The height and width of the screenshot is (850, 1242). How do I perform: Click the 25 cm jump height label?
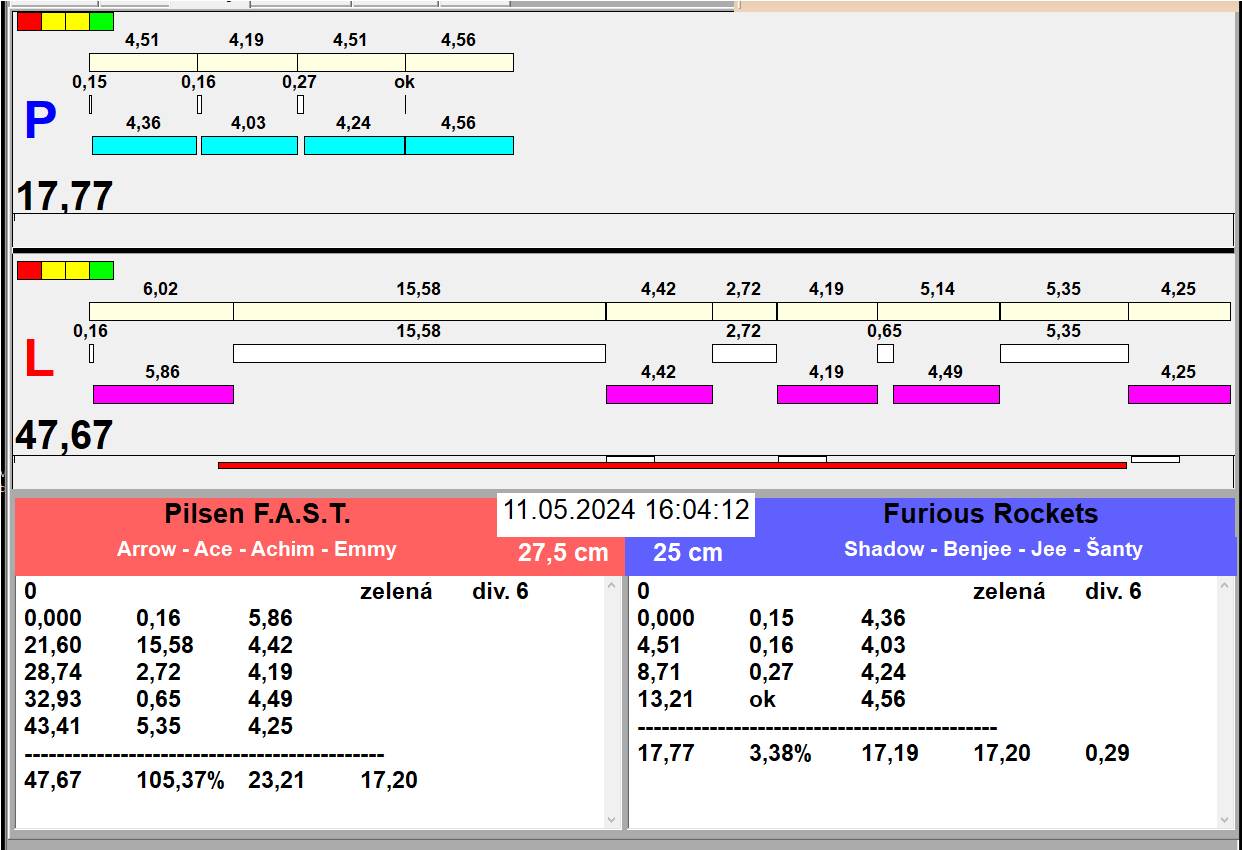(687, 553)
